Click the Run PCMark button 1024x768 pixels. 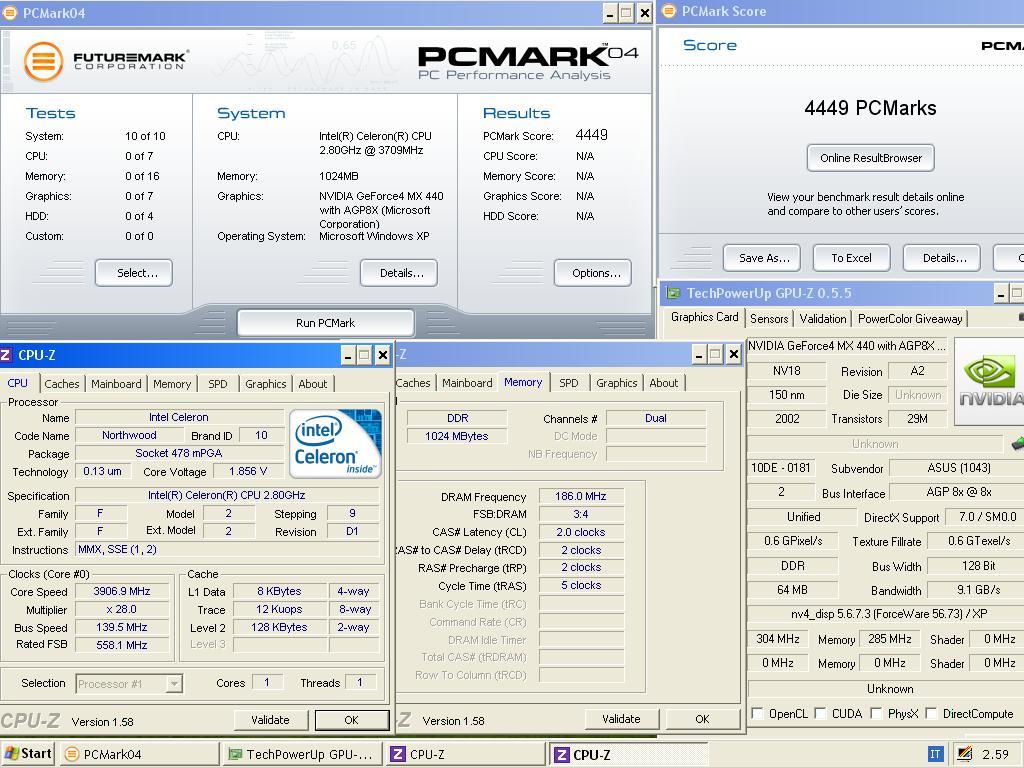(x=325, y=323)
